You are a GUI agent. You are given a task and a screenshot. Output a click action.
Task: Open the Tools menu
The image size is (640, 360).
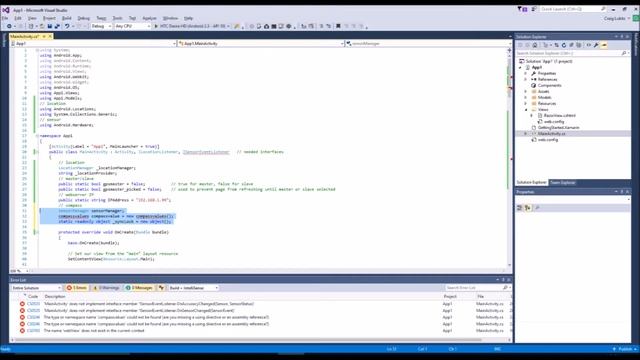click(x=118, y=18)
